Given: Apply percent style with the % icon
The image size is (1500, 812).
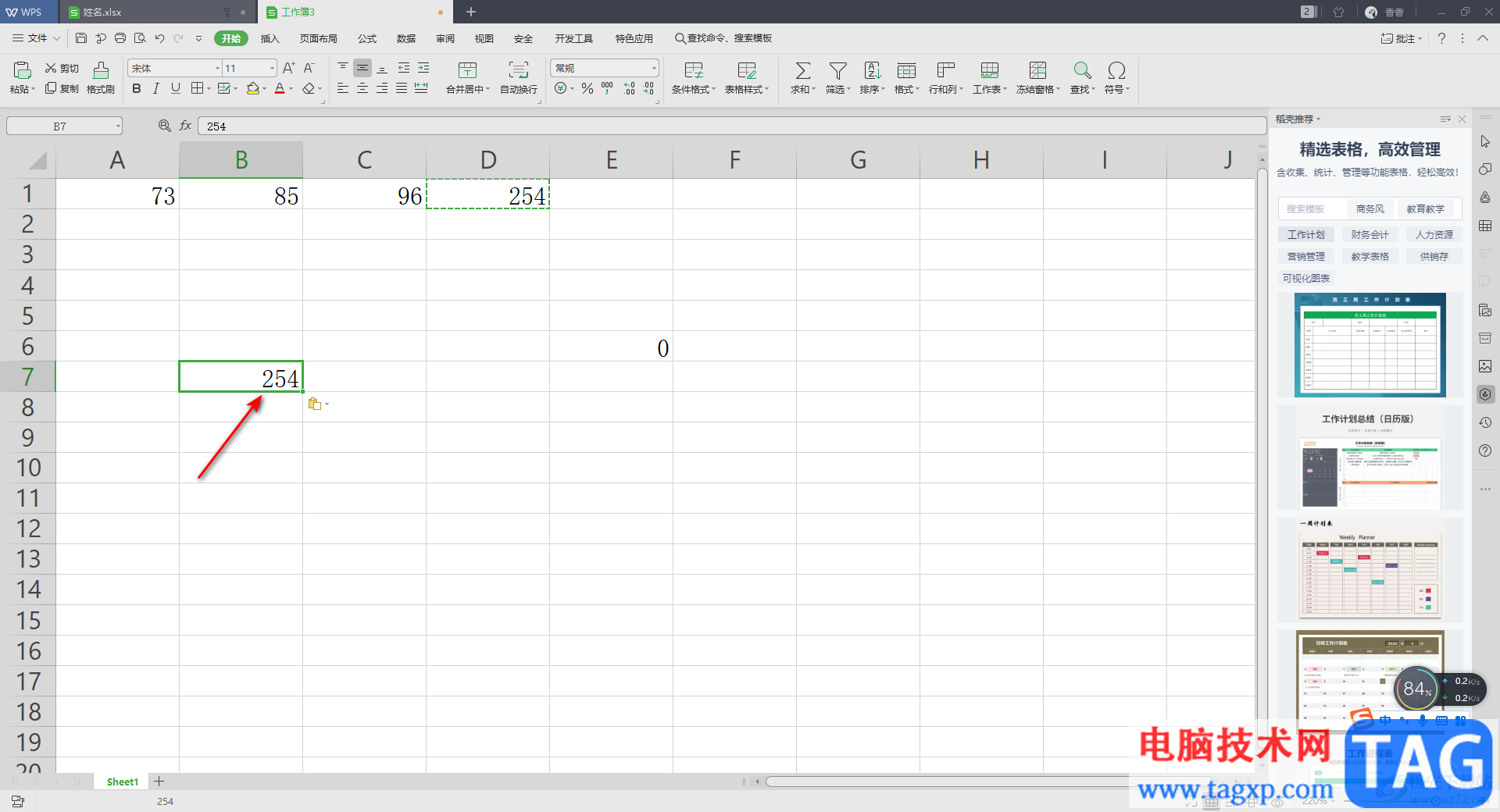Looking at the screenshot, I should (x=587, y=89).
